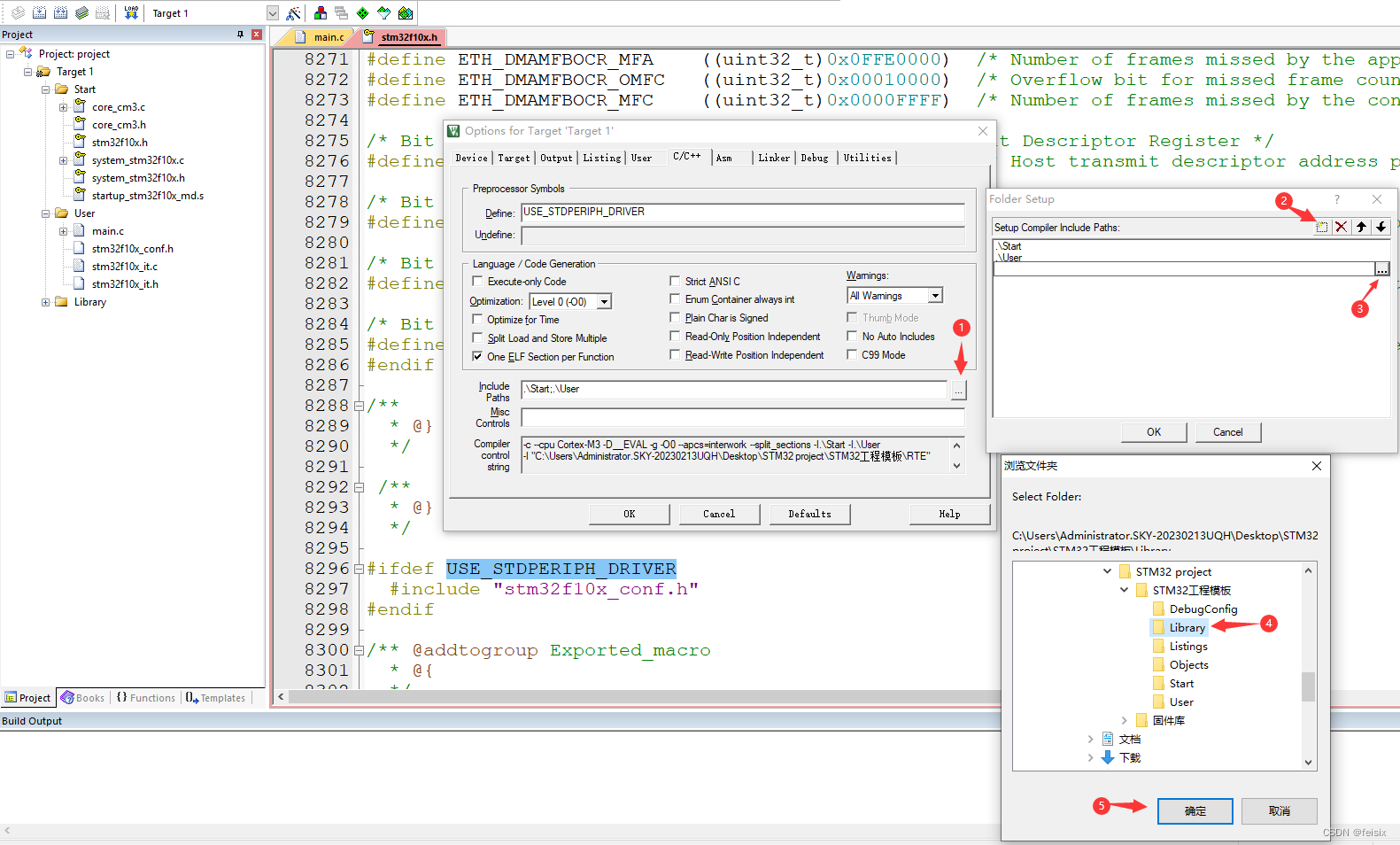The height and width of the screenshot is (845, 1400).
Task: Open the Functions tab at panel bottom
Action: coord(146,698)
